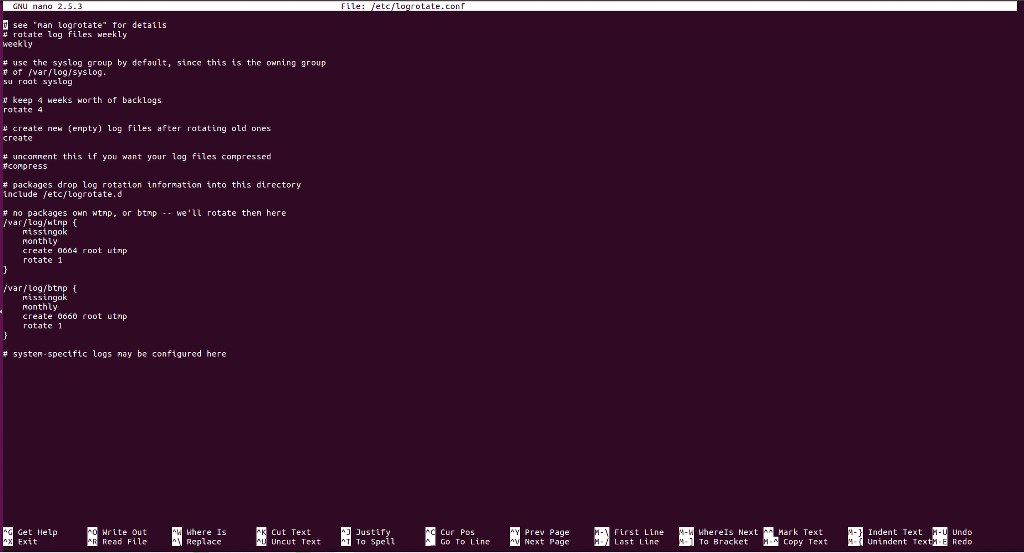This screenshot has width=1024, height=553.
Task: Click the WhereIs Next shortcut label
Action: 728,532
